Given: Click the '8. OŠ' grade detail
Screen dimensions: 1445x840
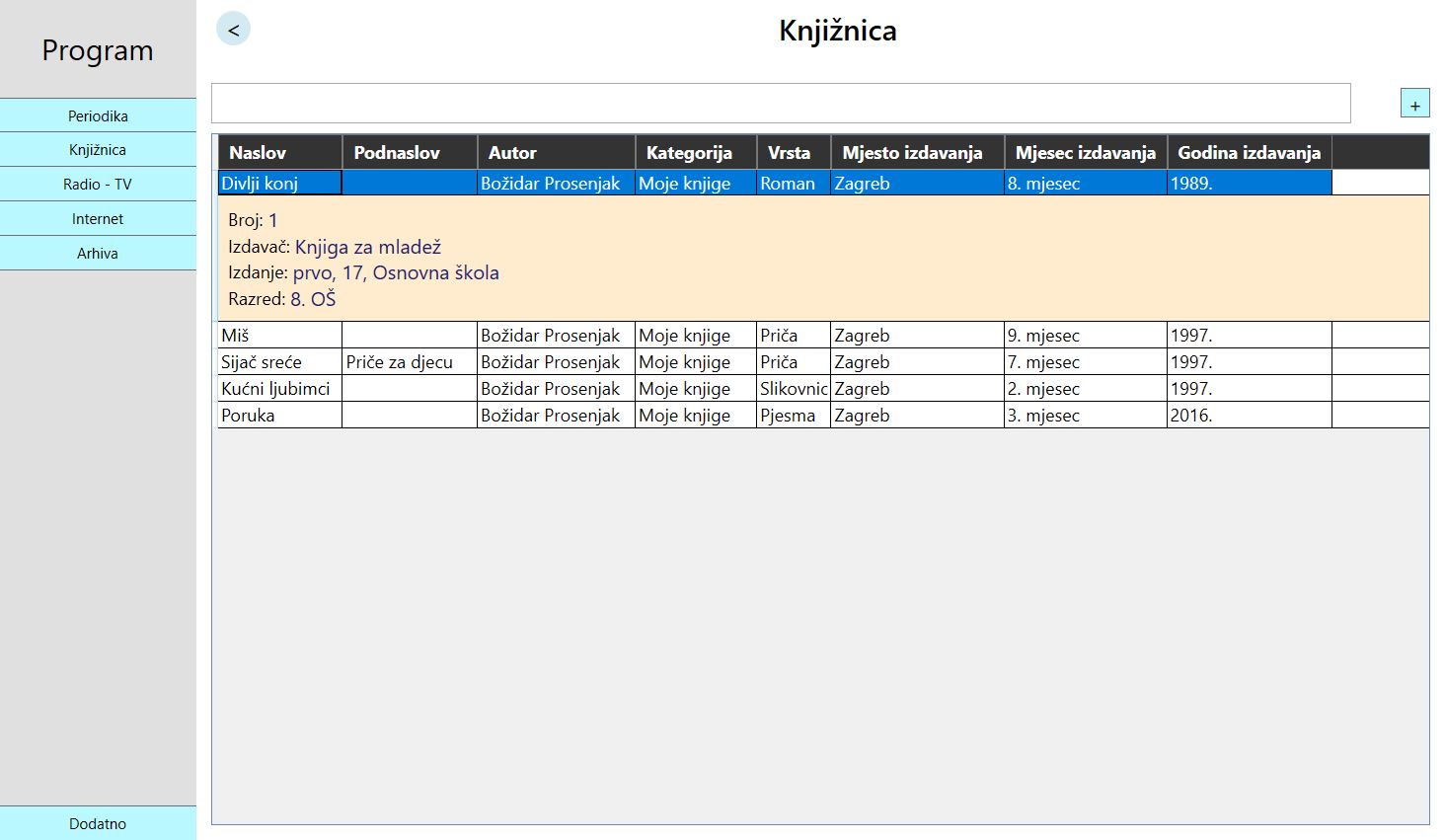Looking at the screenshot, I should click(x=313, y=299).
